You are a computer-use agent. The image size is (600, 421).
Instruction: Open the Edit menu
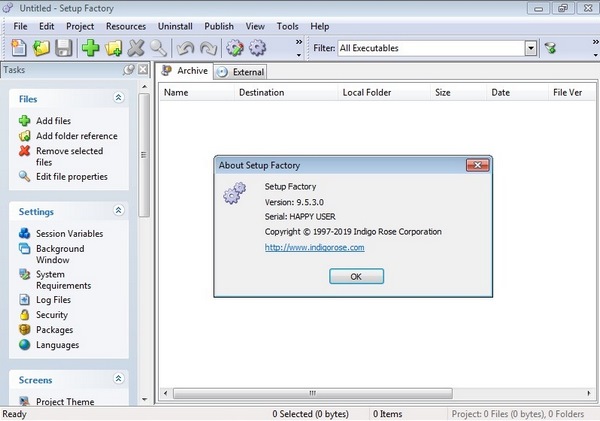46,26
